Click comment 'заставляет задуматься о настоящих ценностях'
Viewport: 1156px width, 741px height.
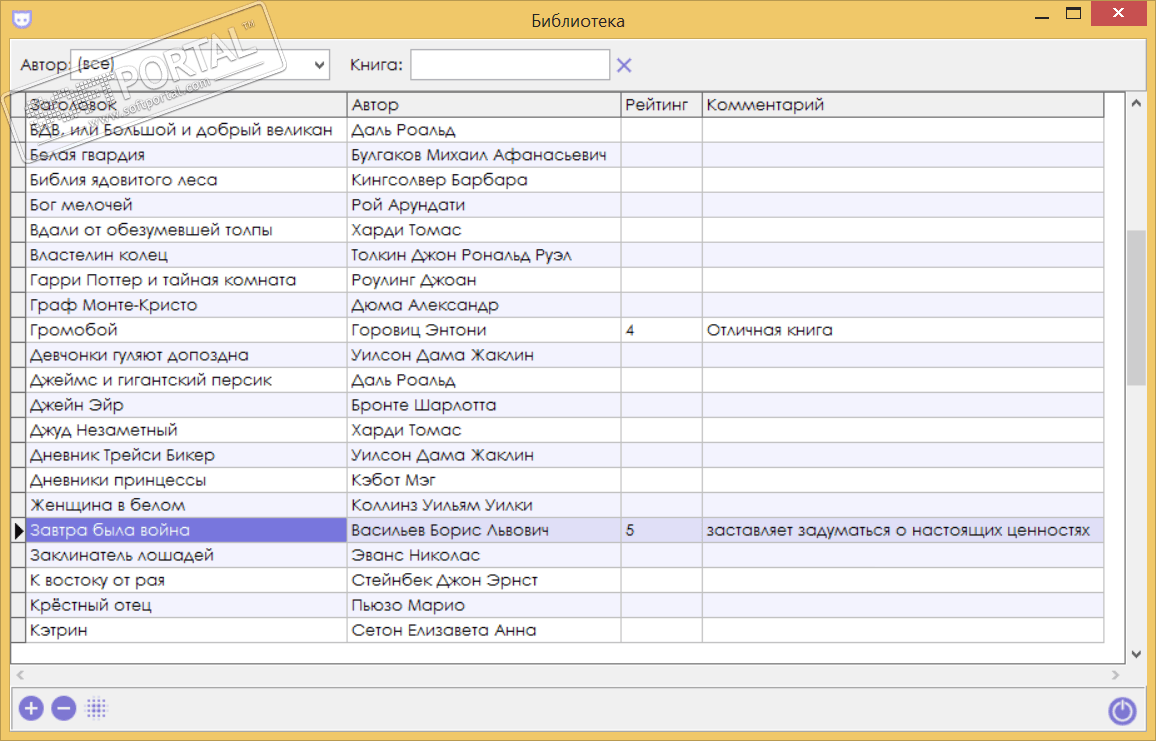click(x=903, y=531)
